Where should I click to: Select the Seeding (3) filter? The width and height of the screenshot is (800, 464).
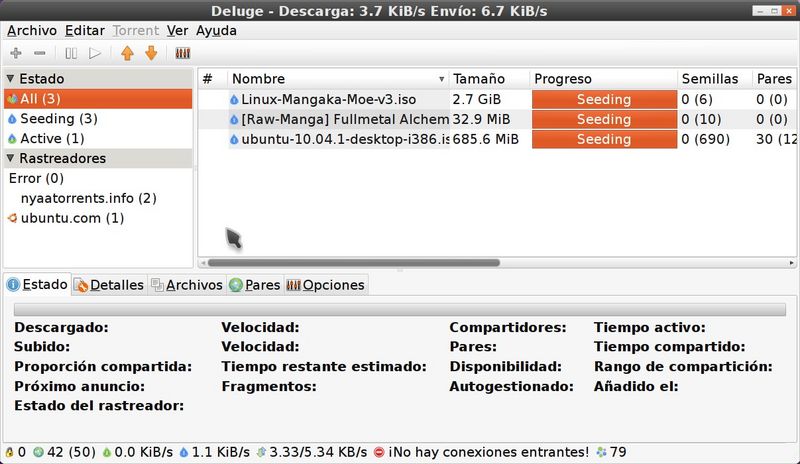pyautogui.click(x=58, y=118)
